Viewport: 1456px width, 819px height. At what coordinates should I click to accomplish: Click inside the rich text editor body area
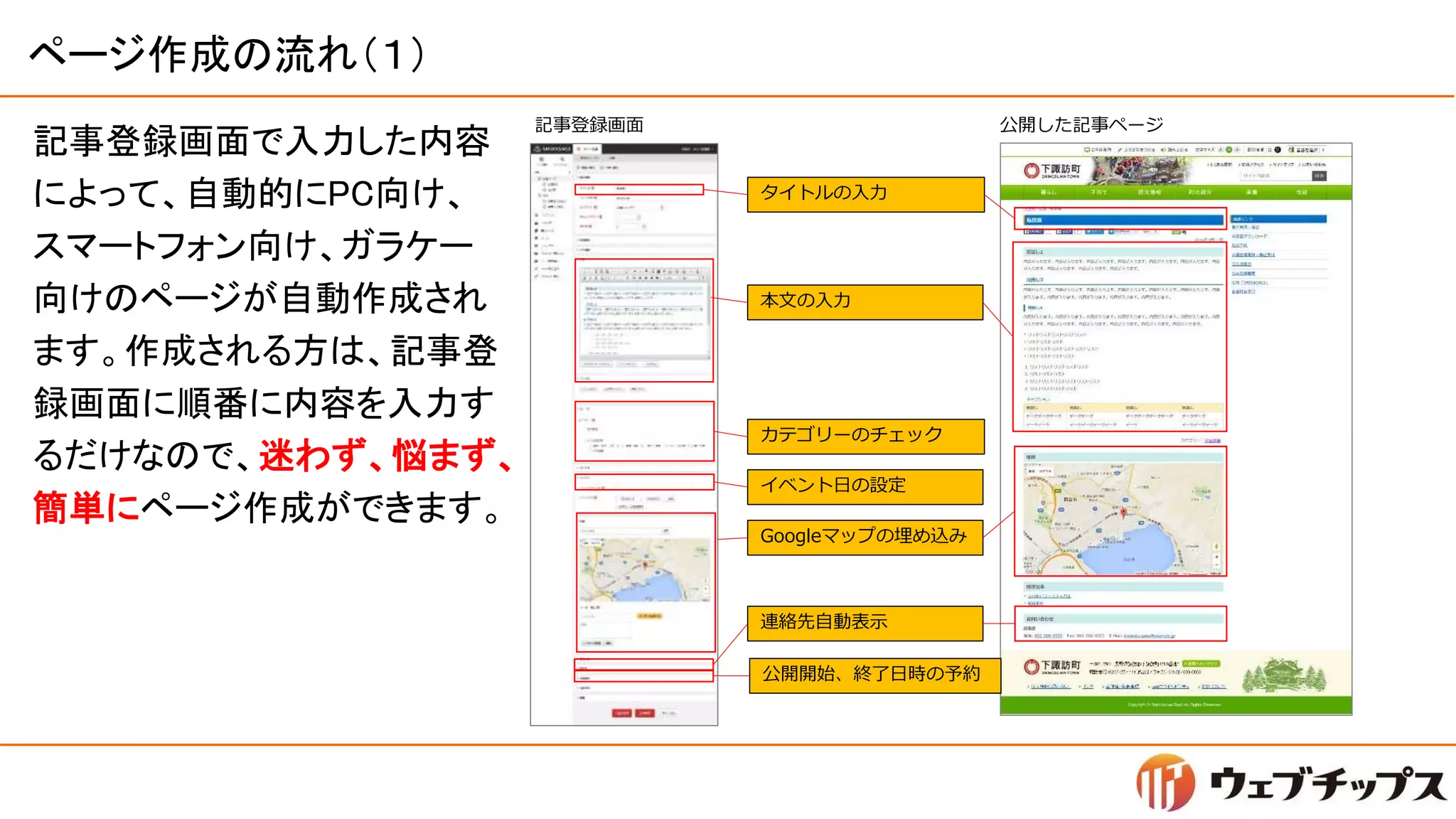[644, 319]
